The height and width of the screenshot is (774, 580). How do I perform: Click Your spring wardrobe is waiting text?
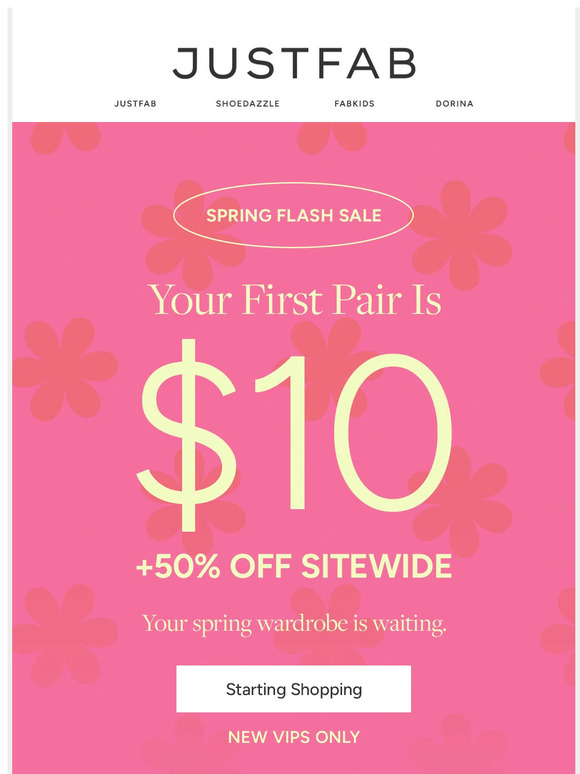[x=294, y=624]
